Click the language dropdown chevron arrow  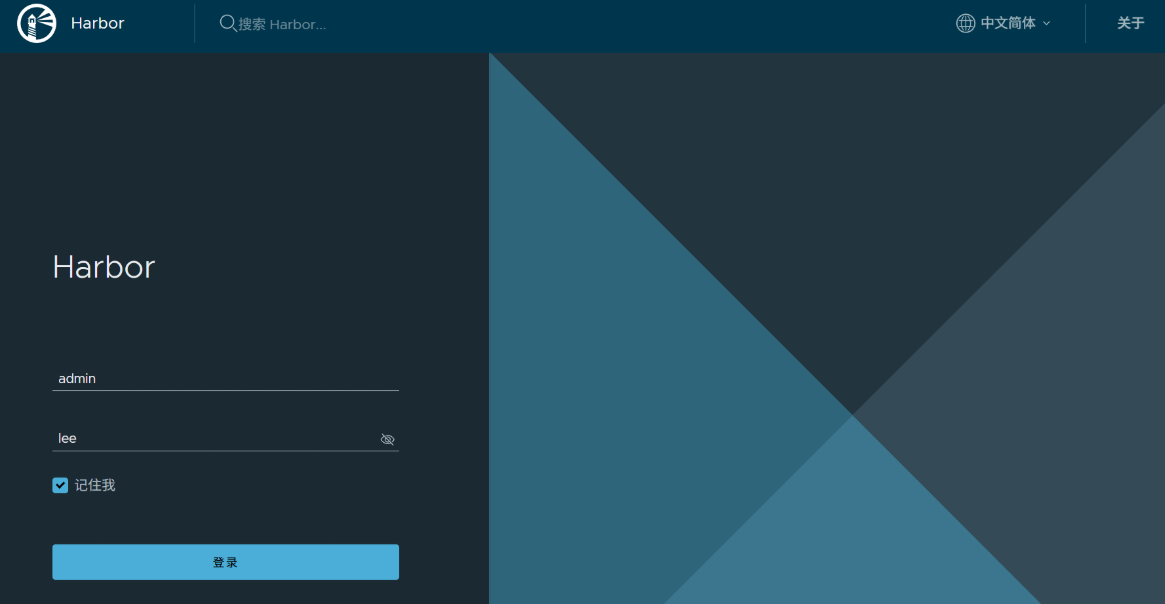[x=1046, y=24]
